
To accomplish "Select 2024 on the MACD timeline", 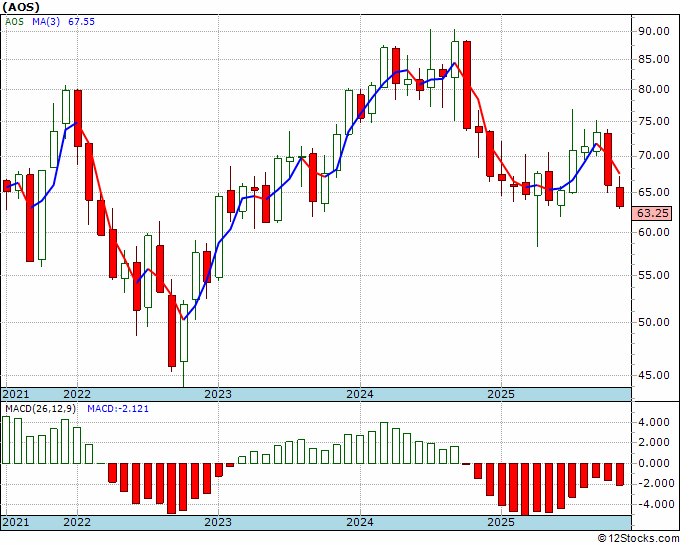I will (360, 522).
